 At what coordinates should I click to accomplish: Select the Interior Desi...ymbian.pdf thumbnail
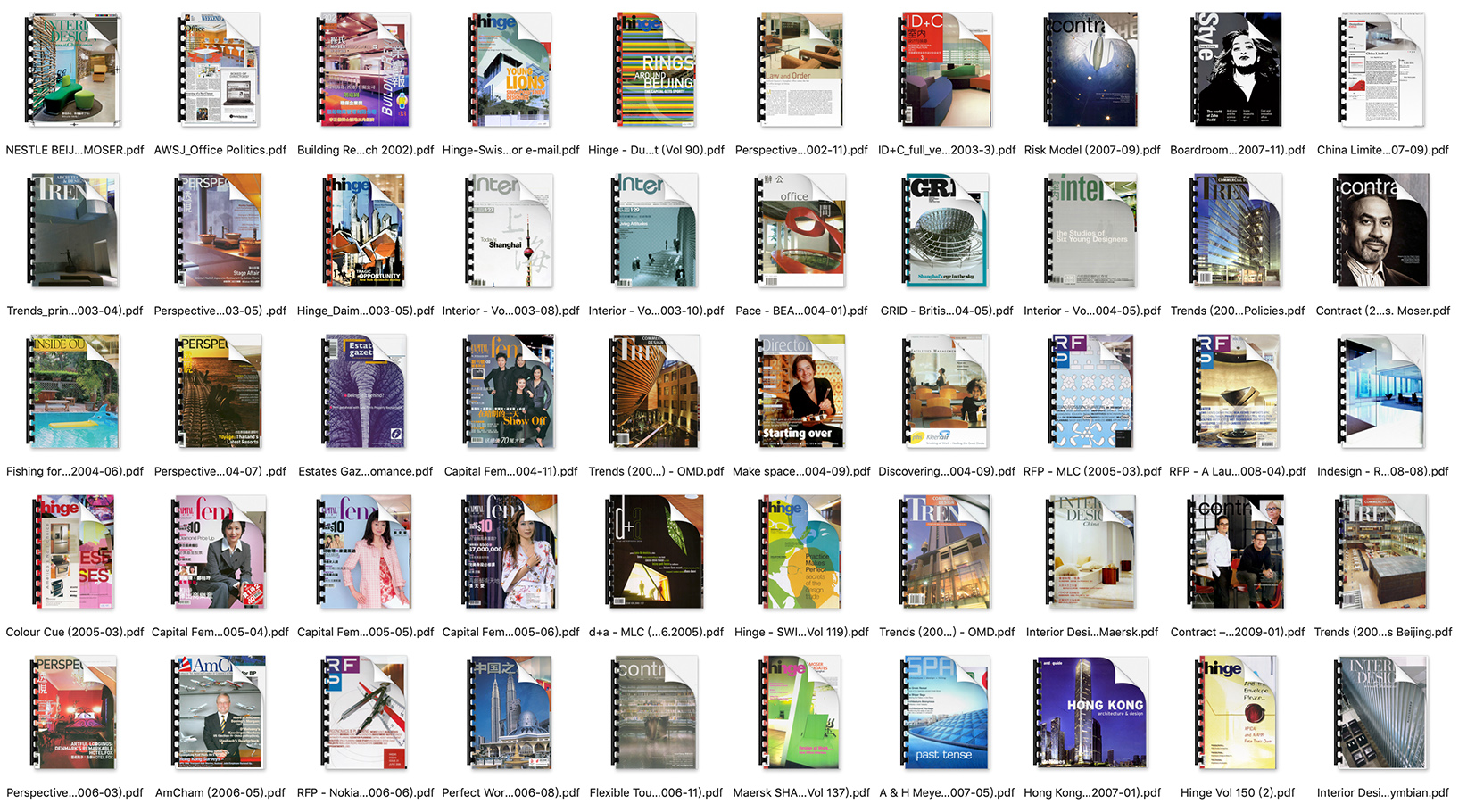[1383, 712]
